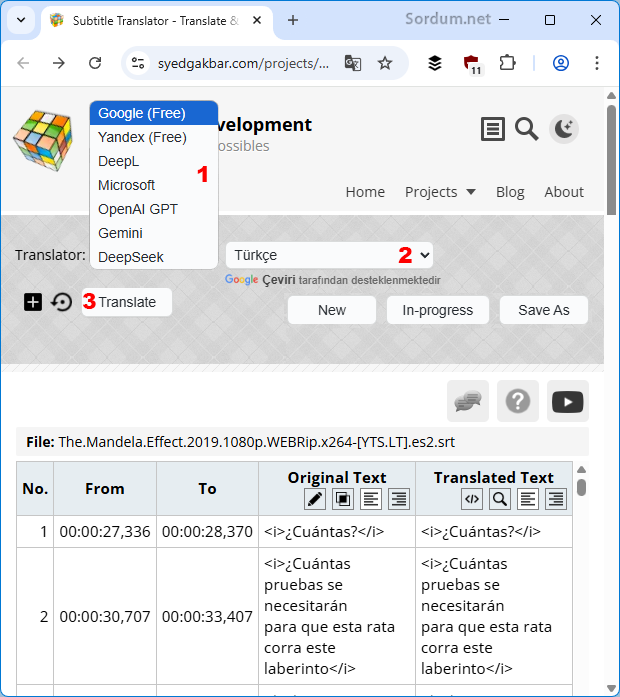Open a new browser tab
The height and width of the screenshot is (697, 620).
tap(293, 20)
